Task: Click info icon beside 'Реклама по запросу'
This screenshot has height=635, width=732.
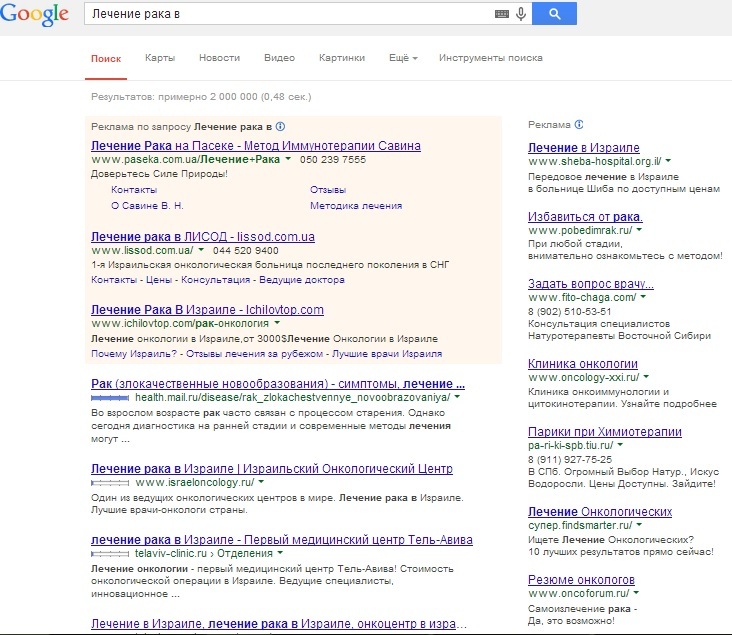Action: point(281,127)
